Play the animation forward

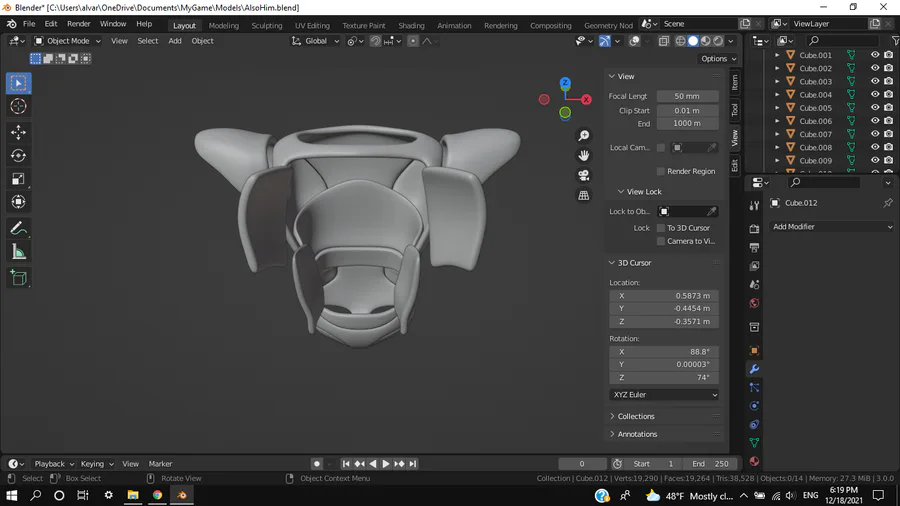click(386, 464)
